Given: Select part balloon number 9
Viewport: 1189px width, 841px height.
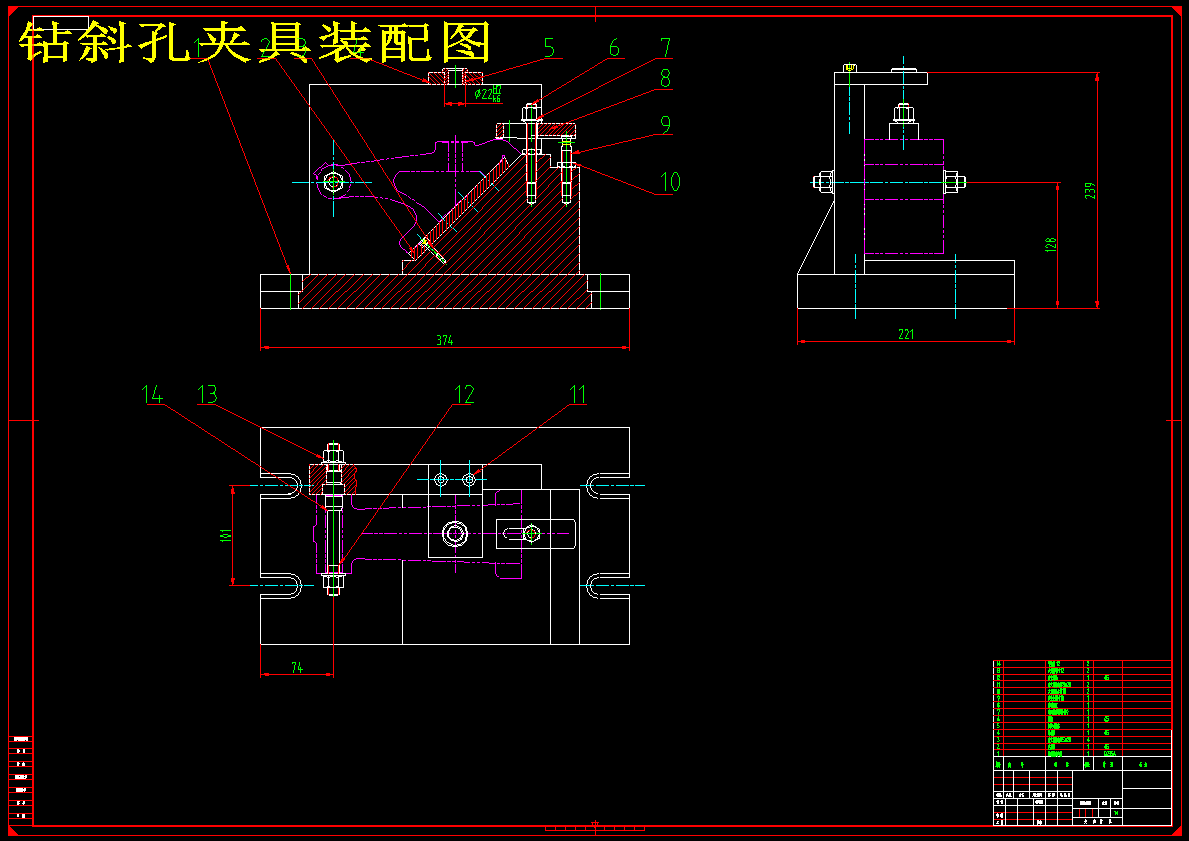Looking at the screenshot, I should tap(666, 125).
